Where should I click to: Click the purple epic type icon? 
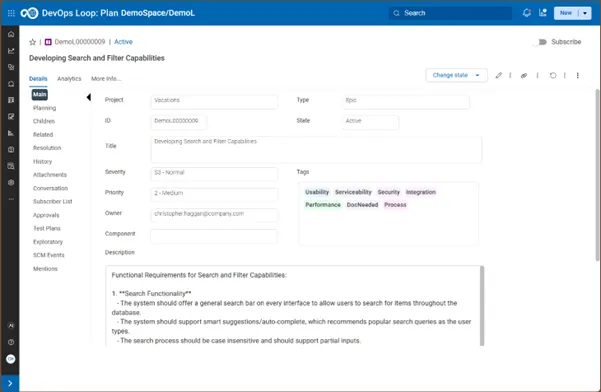(x=48, y=42)
